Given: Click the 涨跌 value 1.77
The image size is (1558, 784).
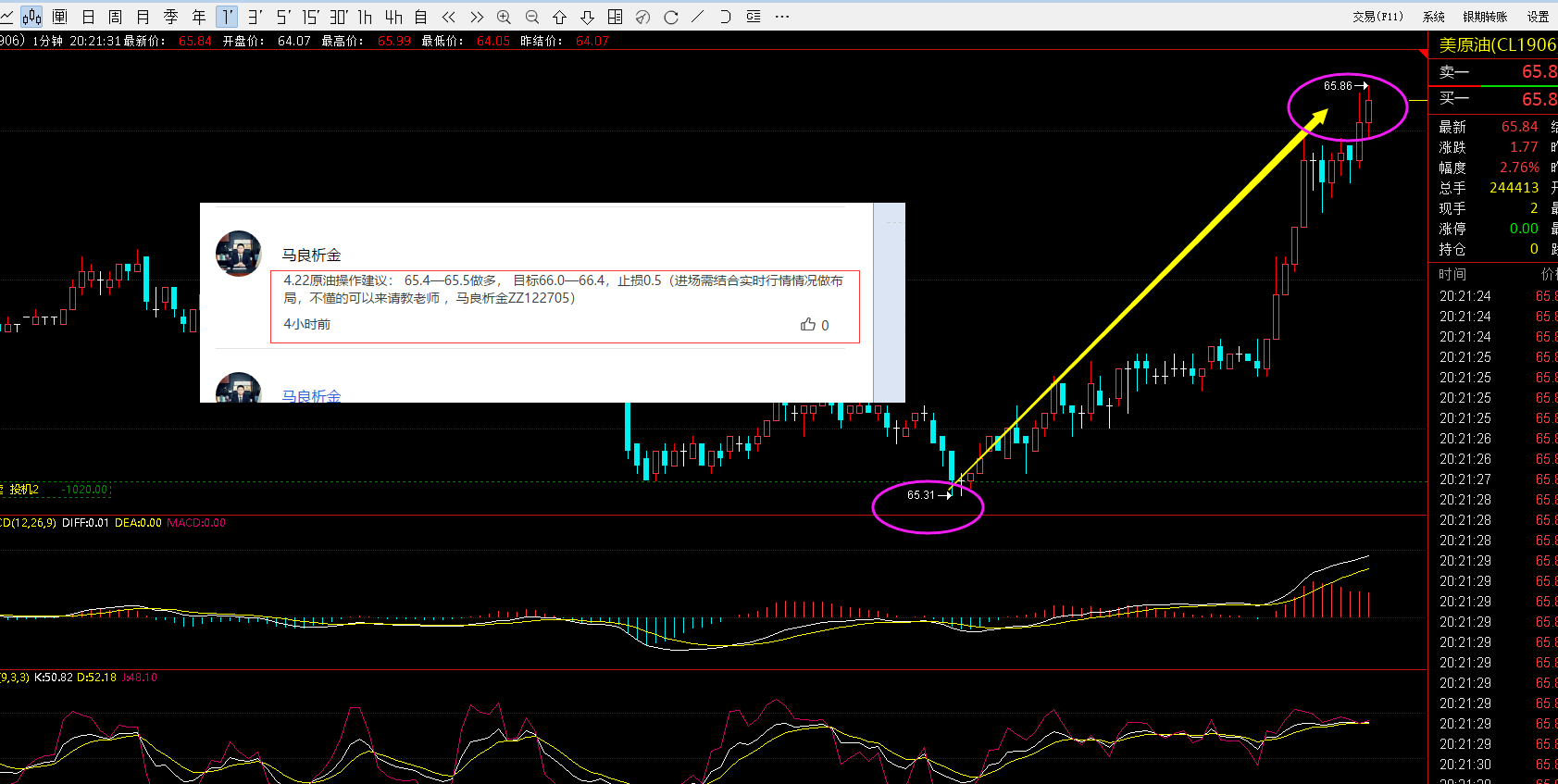Looking at the screenshot, I should coord(1524,147).
